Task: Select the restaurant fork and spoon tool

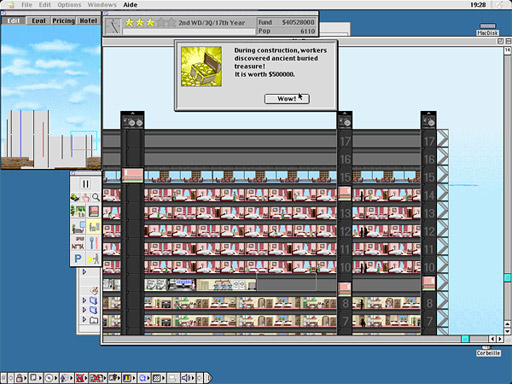Action: (x=94, y=243)
